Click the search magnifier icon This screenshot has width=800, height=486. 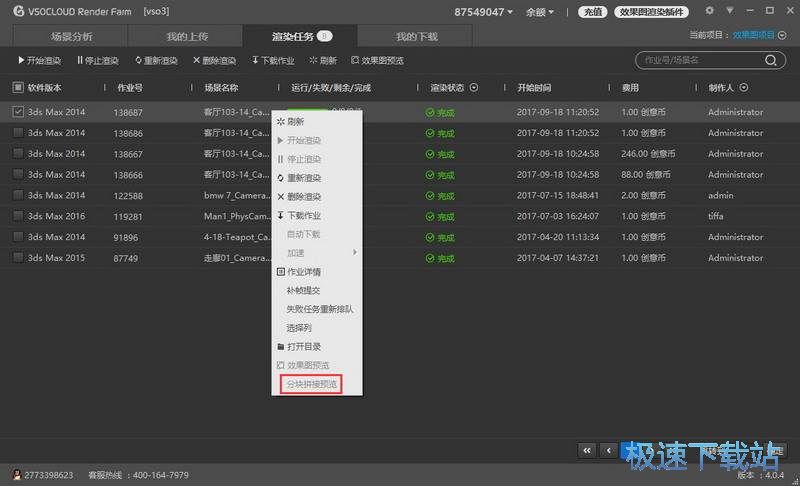(770, 60)
